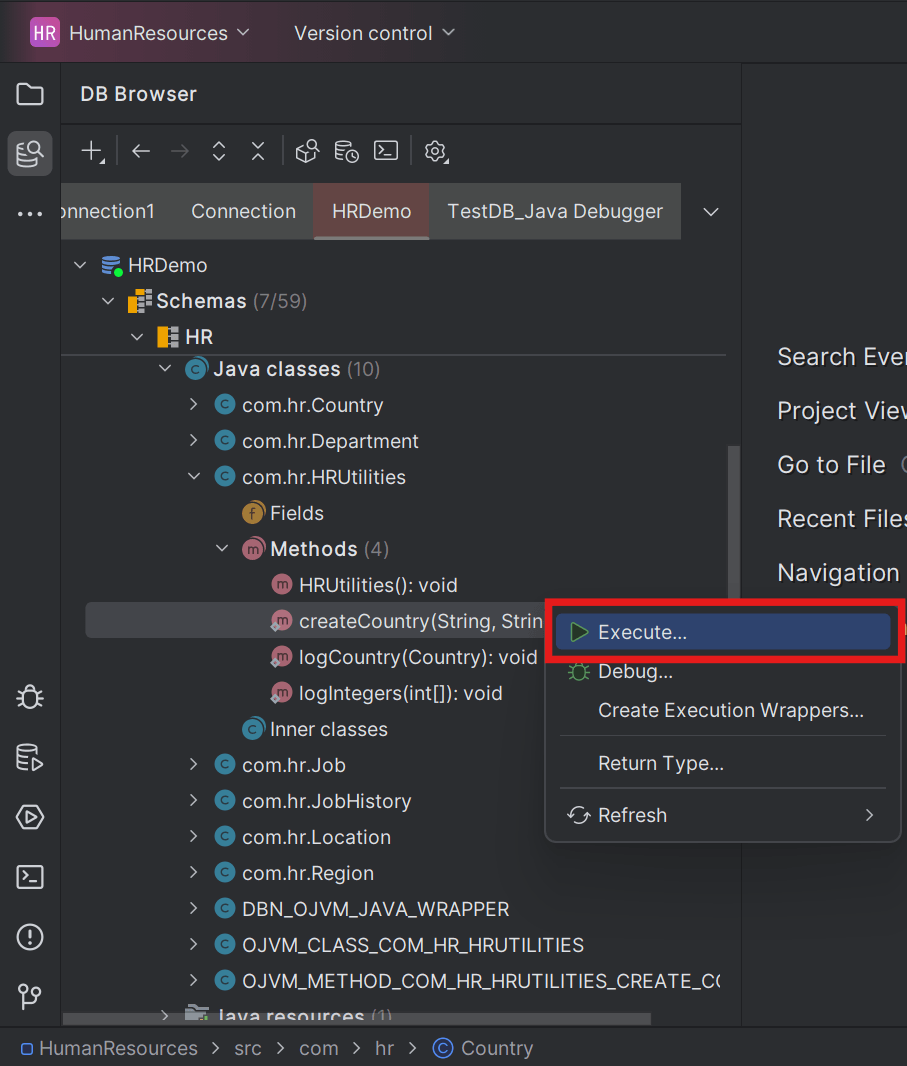Collapse the Methods node

(x=222, y=548)
